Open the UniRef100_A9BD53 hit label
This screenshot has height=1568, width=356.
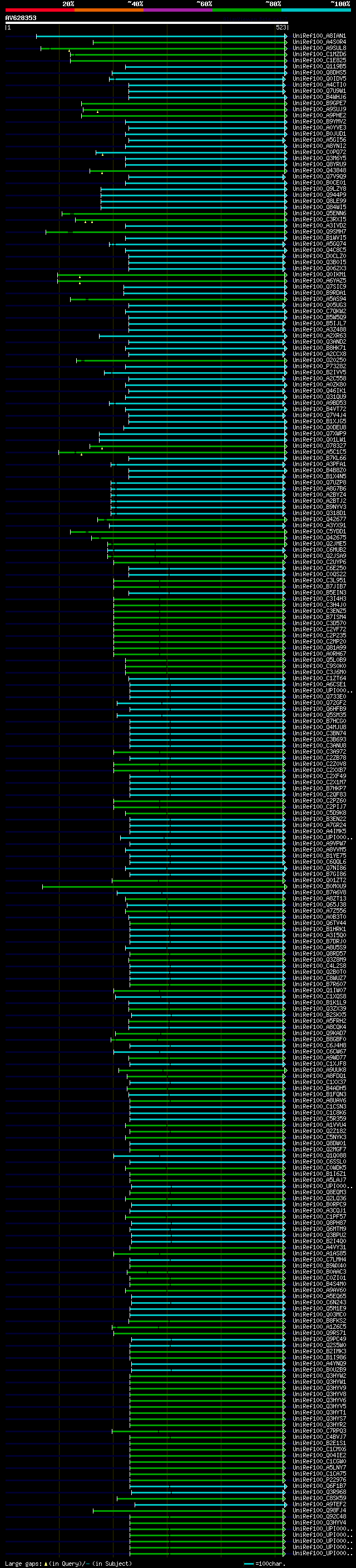pyautogui.click(x=319, y=403)
